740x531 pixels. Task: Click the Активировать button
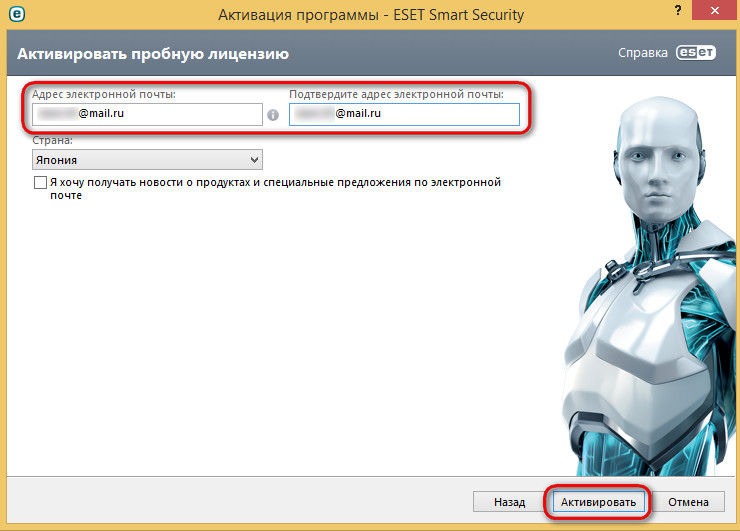point(598,502)
